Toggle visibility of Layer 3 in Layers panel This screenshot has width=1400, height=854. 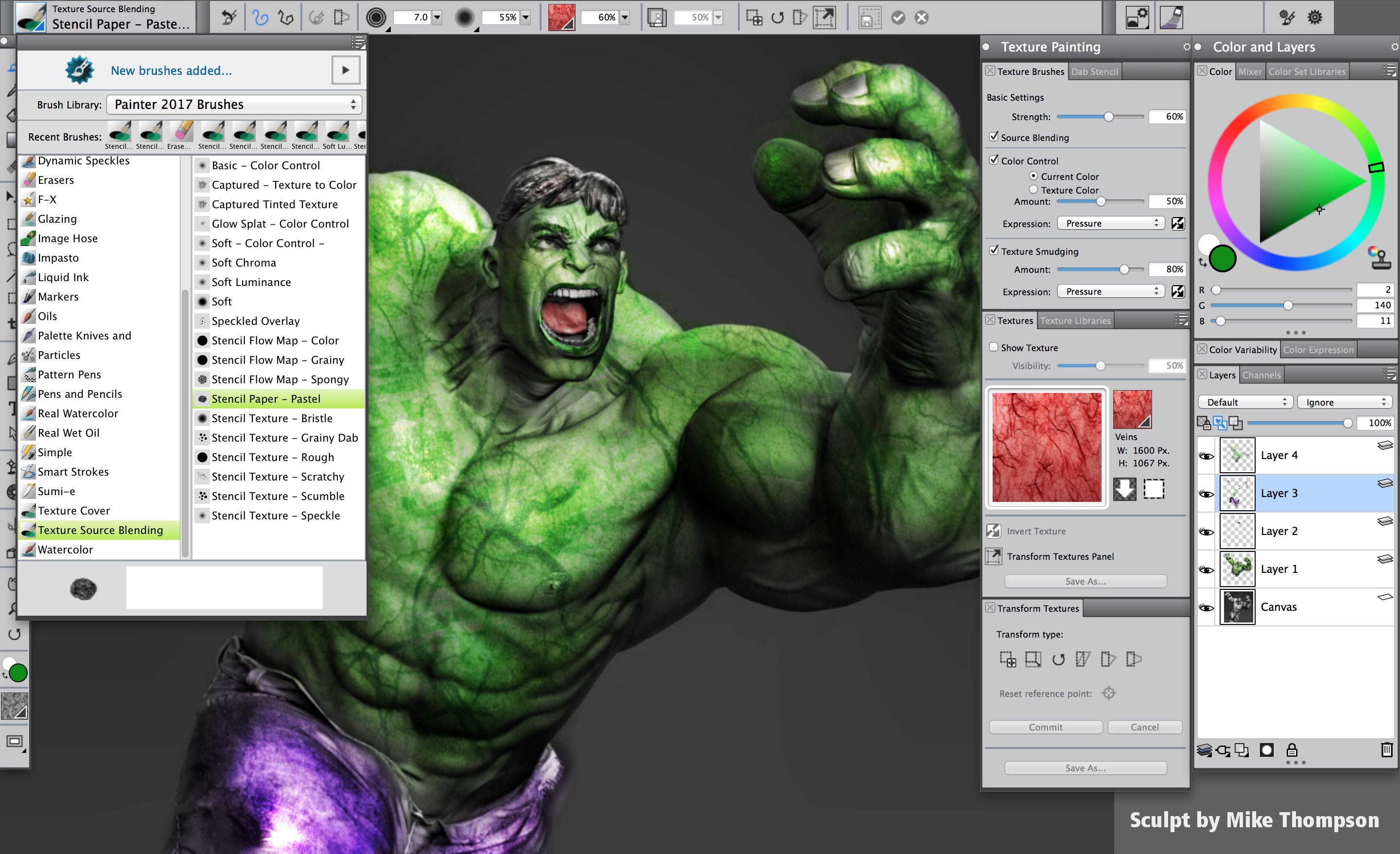pos(1206,493)
